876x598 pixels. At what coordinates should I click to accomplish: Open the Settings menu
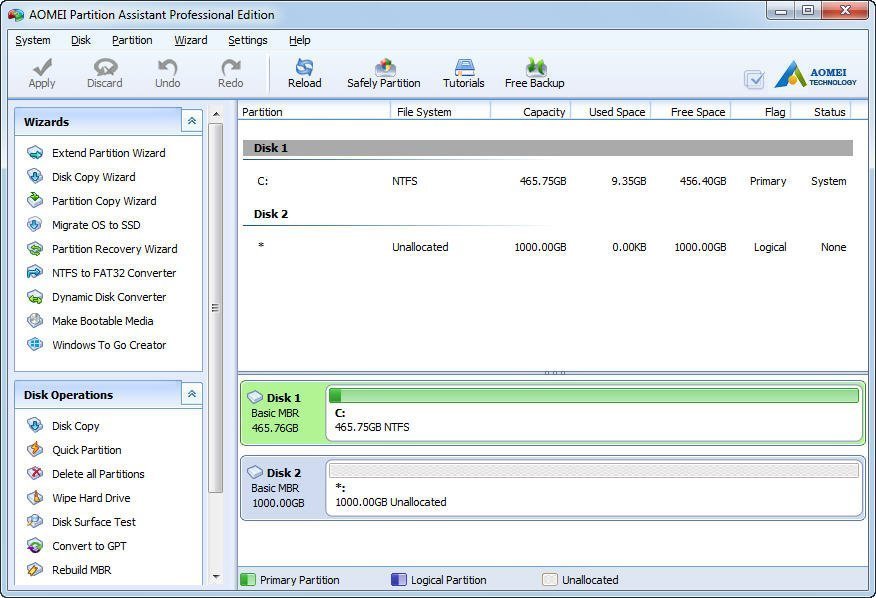click(247, 40)
